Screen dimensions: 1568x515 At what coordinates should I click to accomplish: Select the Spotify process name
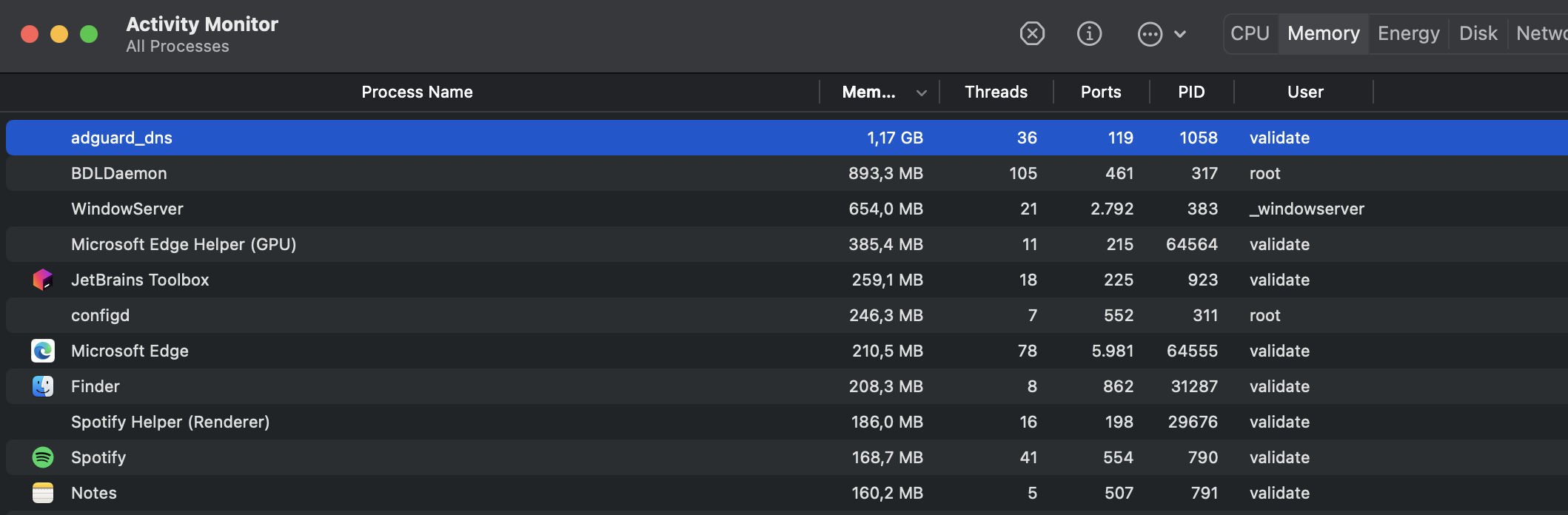click(98, 457)
